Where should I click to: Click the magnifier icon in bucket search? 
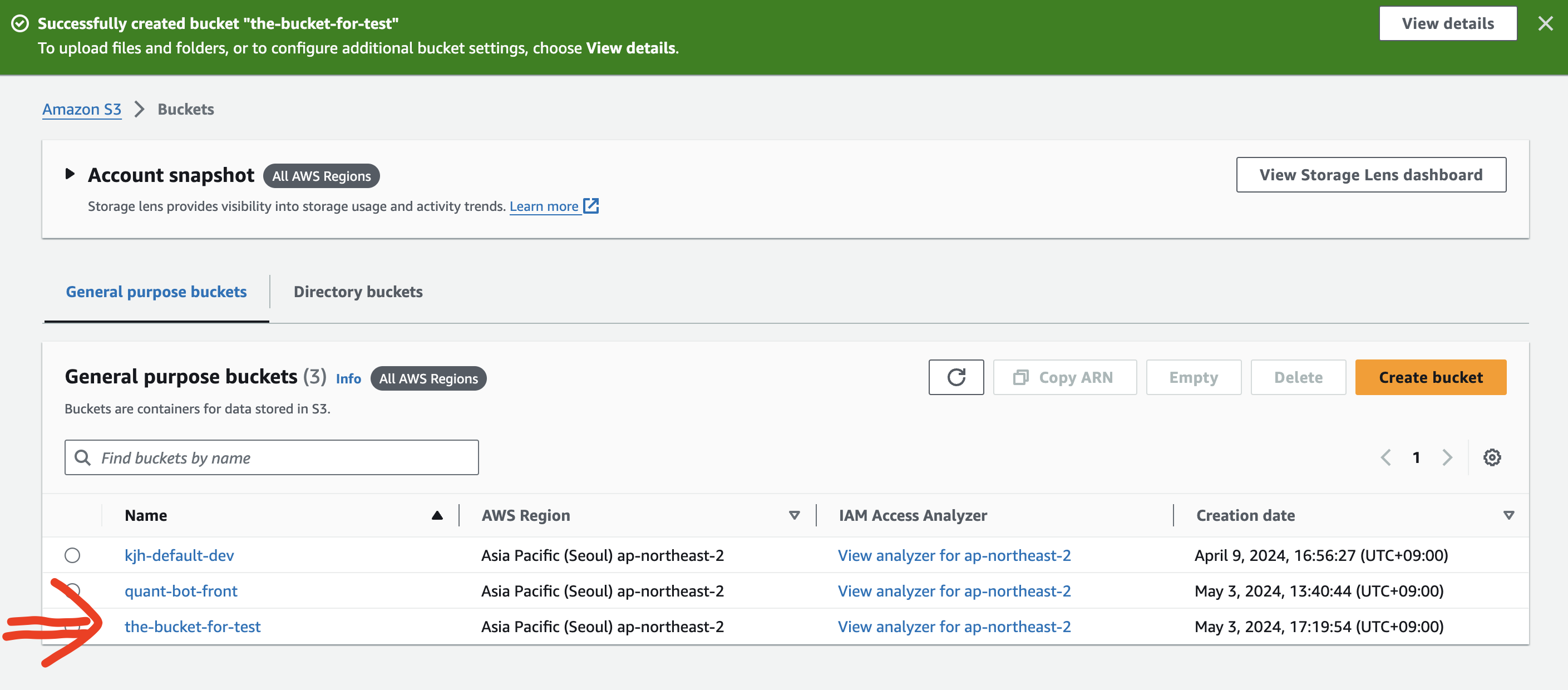pyautogui.click(x=83, y=457)
